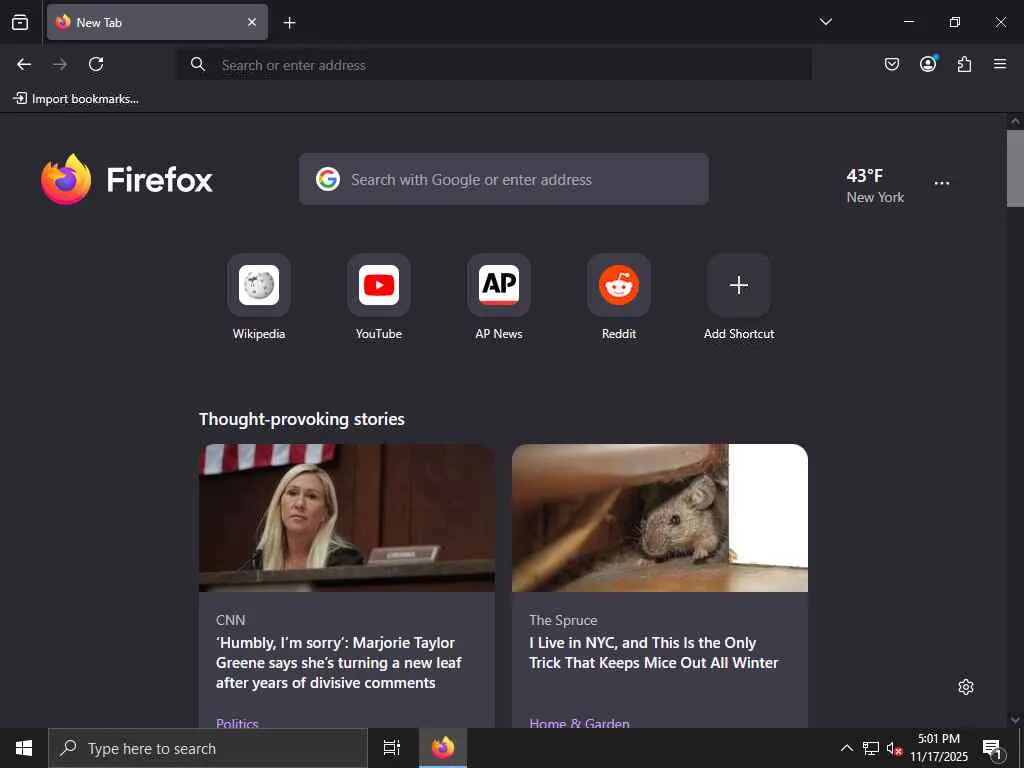
Task: Close the New Tab tab
Action: point(252,22)
